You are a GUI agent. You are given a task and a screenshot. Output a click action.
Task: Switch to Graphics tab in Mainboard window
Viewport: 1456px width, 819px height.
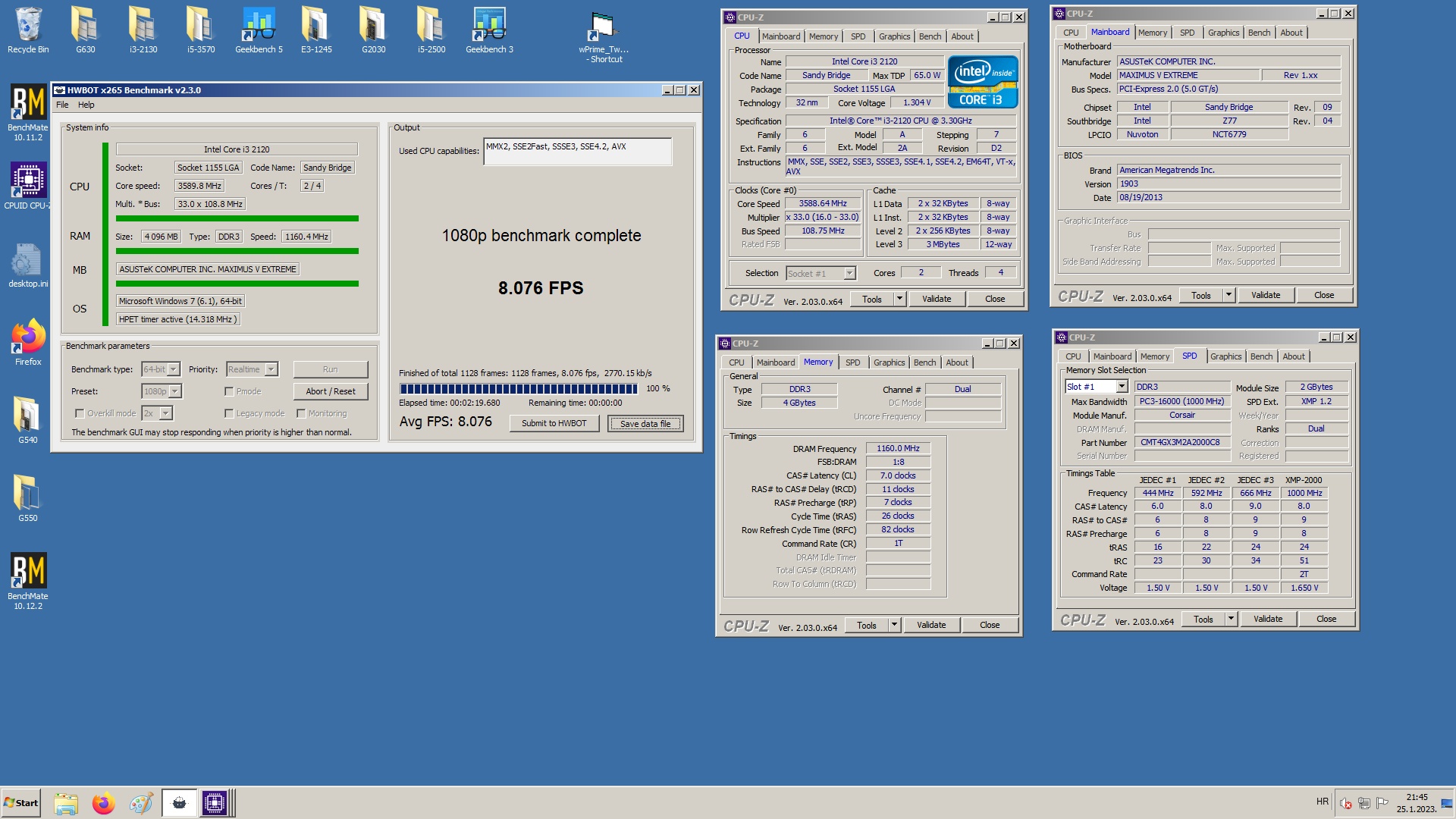[x=1223, y=33]
